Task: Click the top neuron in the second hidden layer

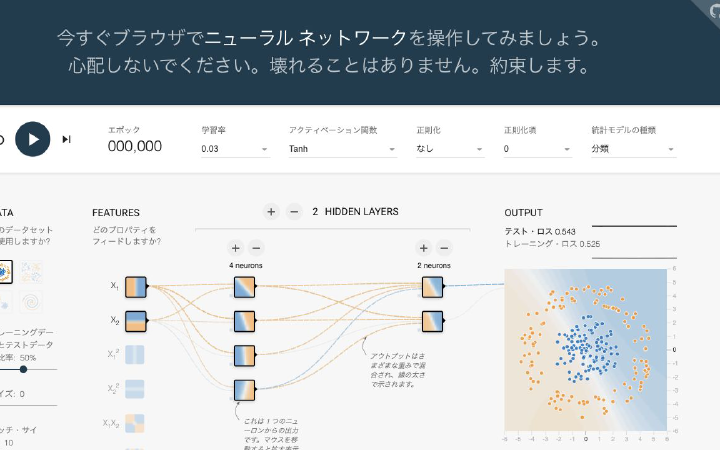Action: pos(433,287)
